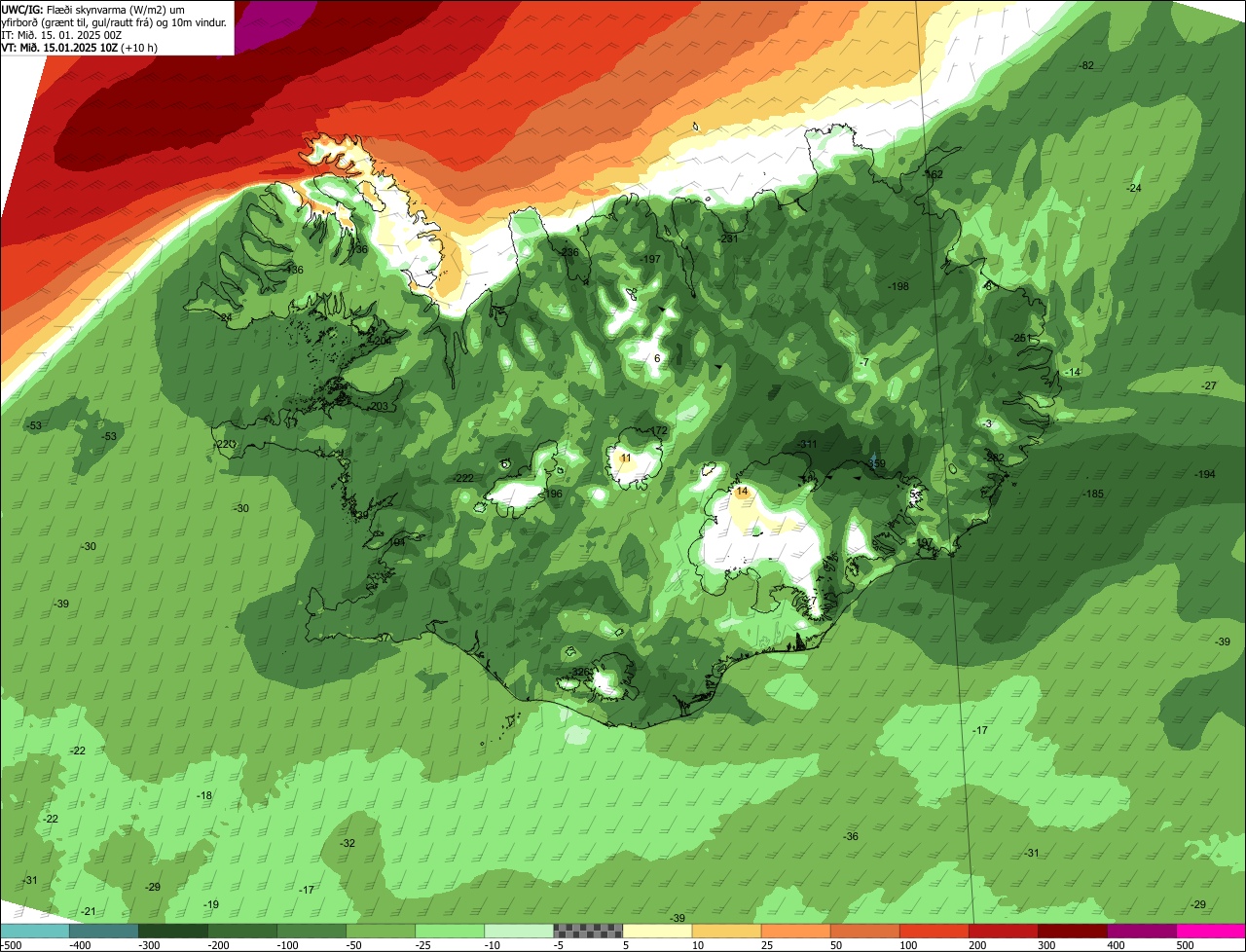1246x952 pixels.
Task: Click the 100 to 200 red-orange swatch
Action: (x=934, y=931)
